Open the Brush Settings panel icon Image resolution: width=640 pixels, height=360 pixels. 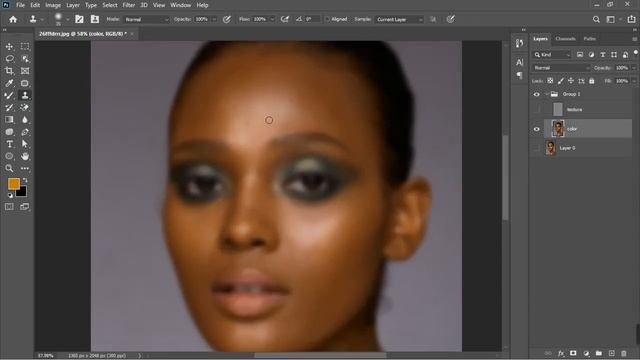point(79,19)
